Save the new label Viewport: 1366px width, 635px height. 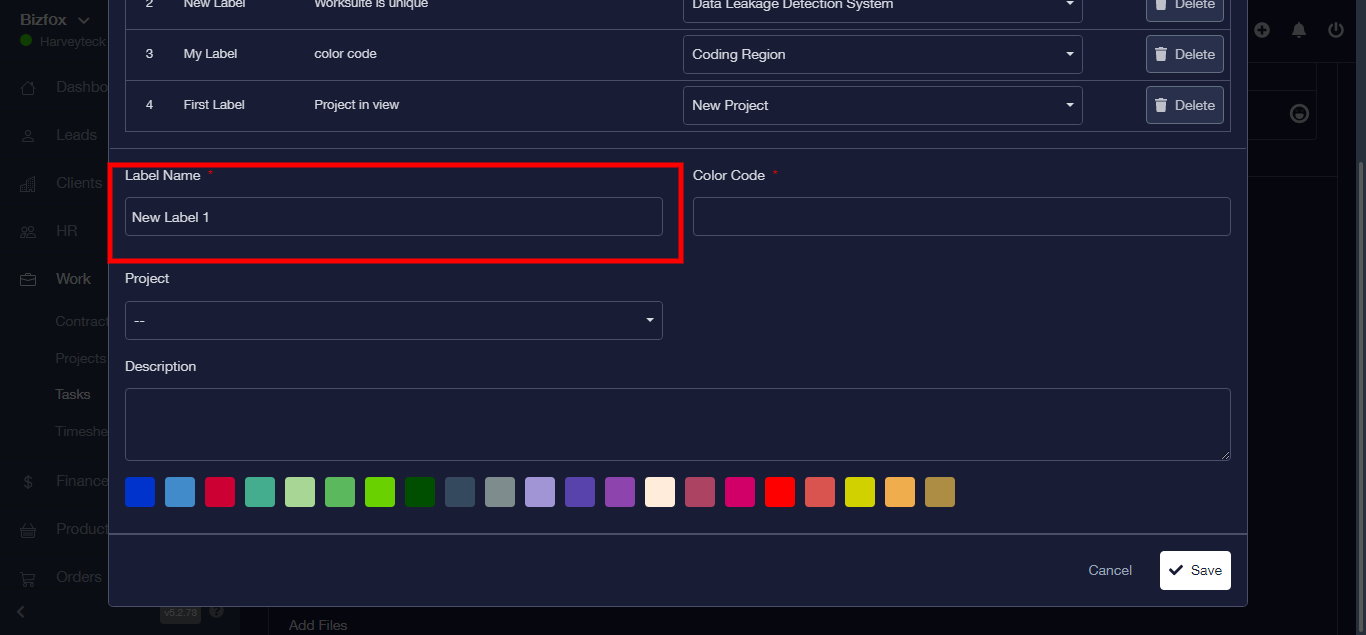click(x=1195, y=570)
